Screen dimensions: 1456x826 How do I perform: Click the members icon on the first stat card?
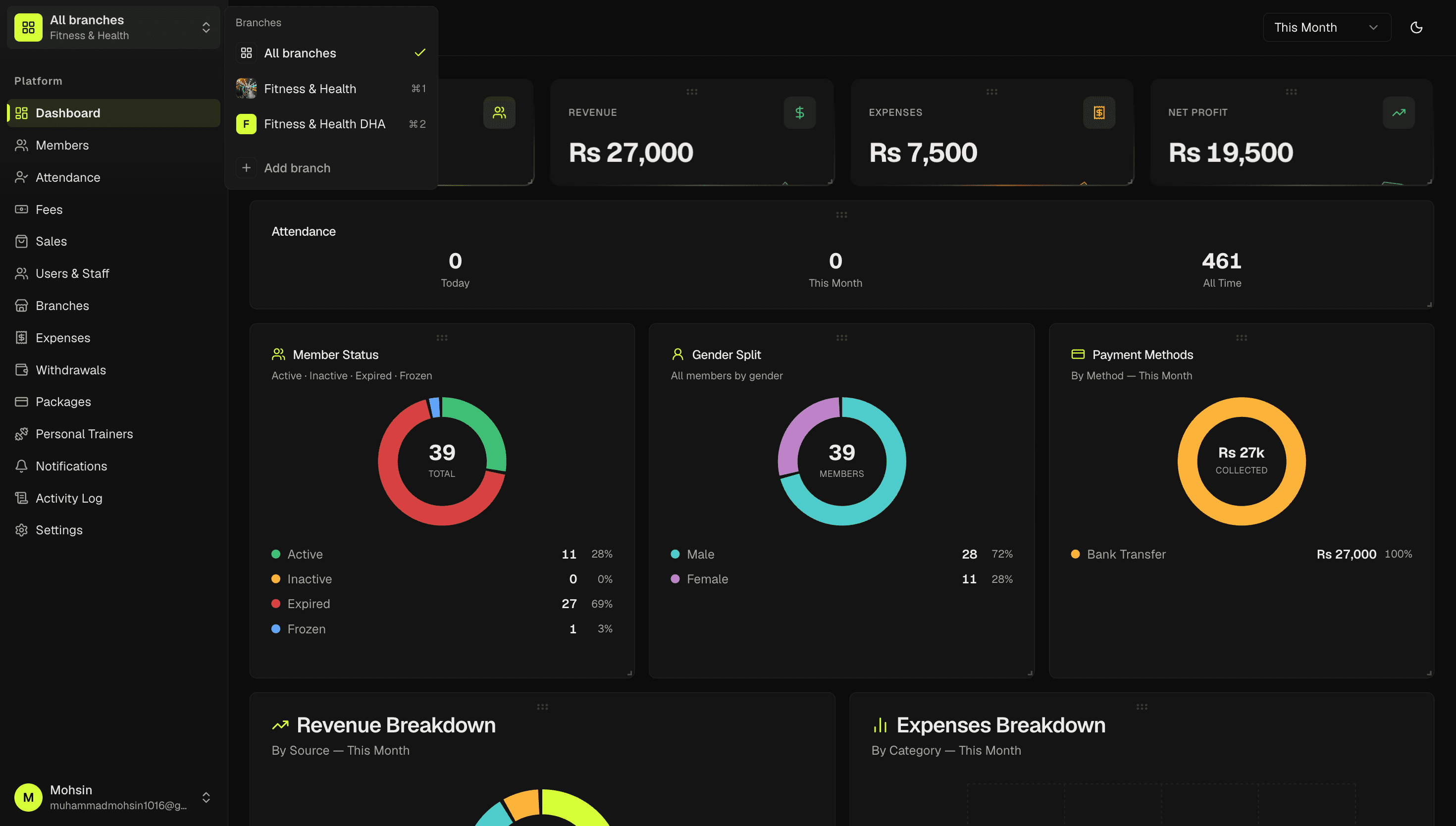[499, 112]
